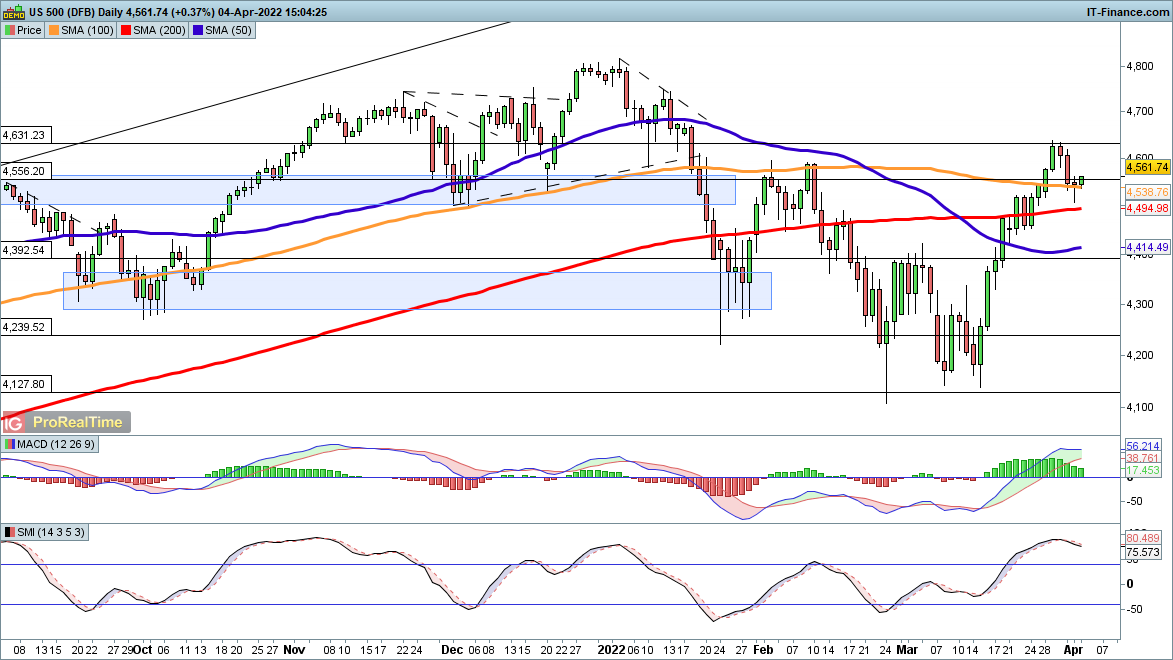Viewport: 1173px width, 660px height.
Task: Click the ProRealTime logo badge
Action: [66, 423]
